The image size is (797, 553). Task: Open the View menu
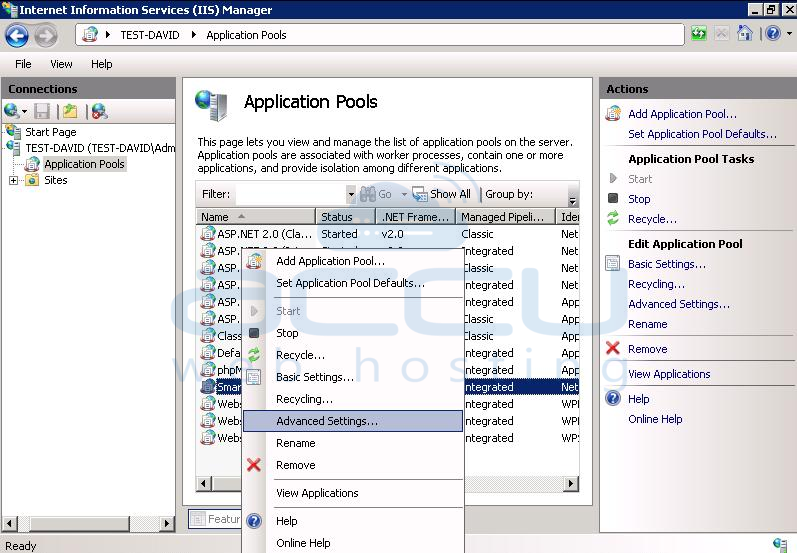61,64
